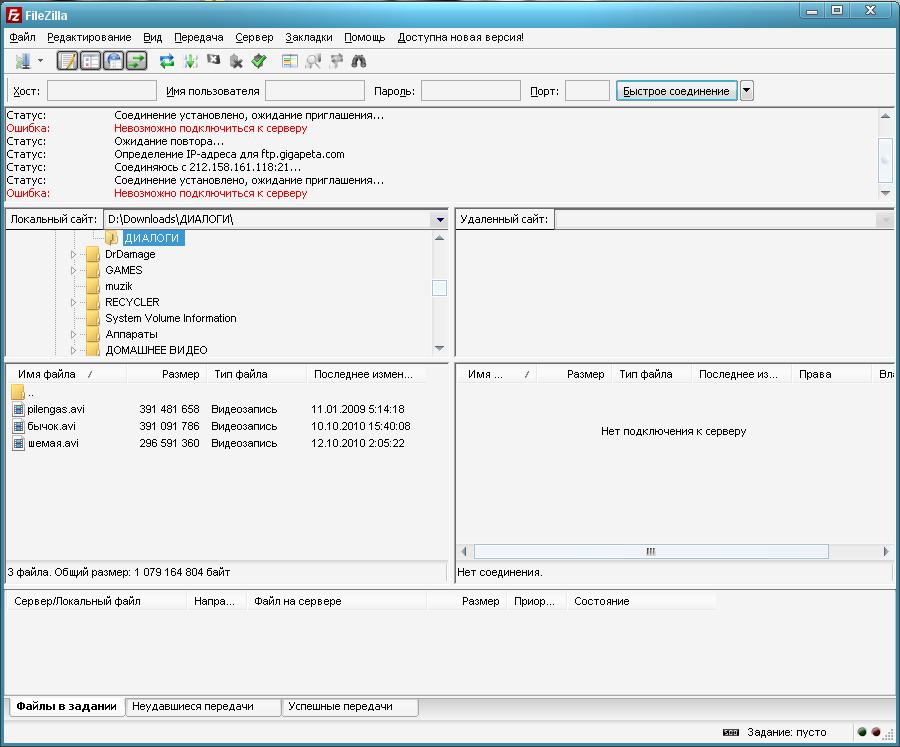Viewport: 900px width, 747px height.
Task: Click the remote pane horizontal scrollbar thumb
Action: [651, 552]
